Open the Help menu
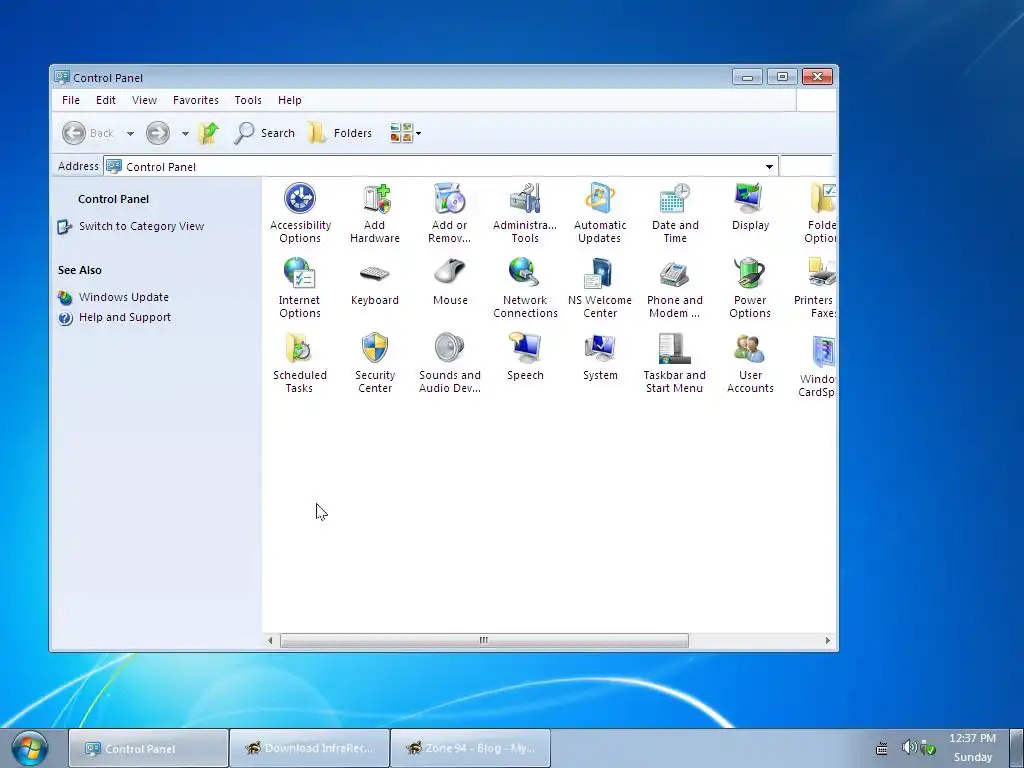This screenshot has width=1024, height=768. pos(289,100)
